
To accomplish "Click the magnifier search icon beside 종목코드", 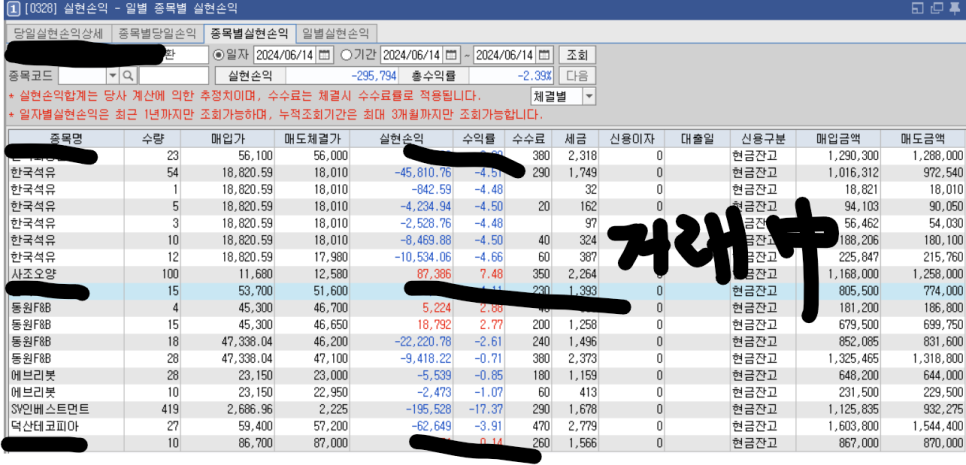I will [128, 76].
